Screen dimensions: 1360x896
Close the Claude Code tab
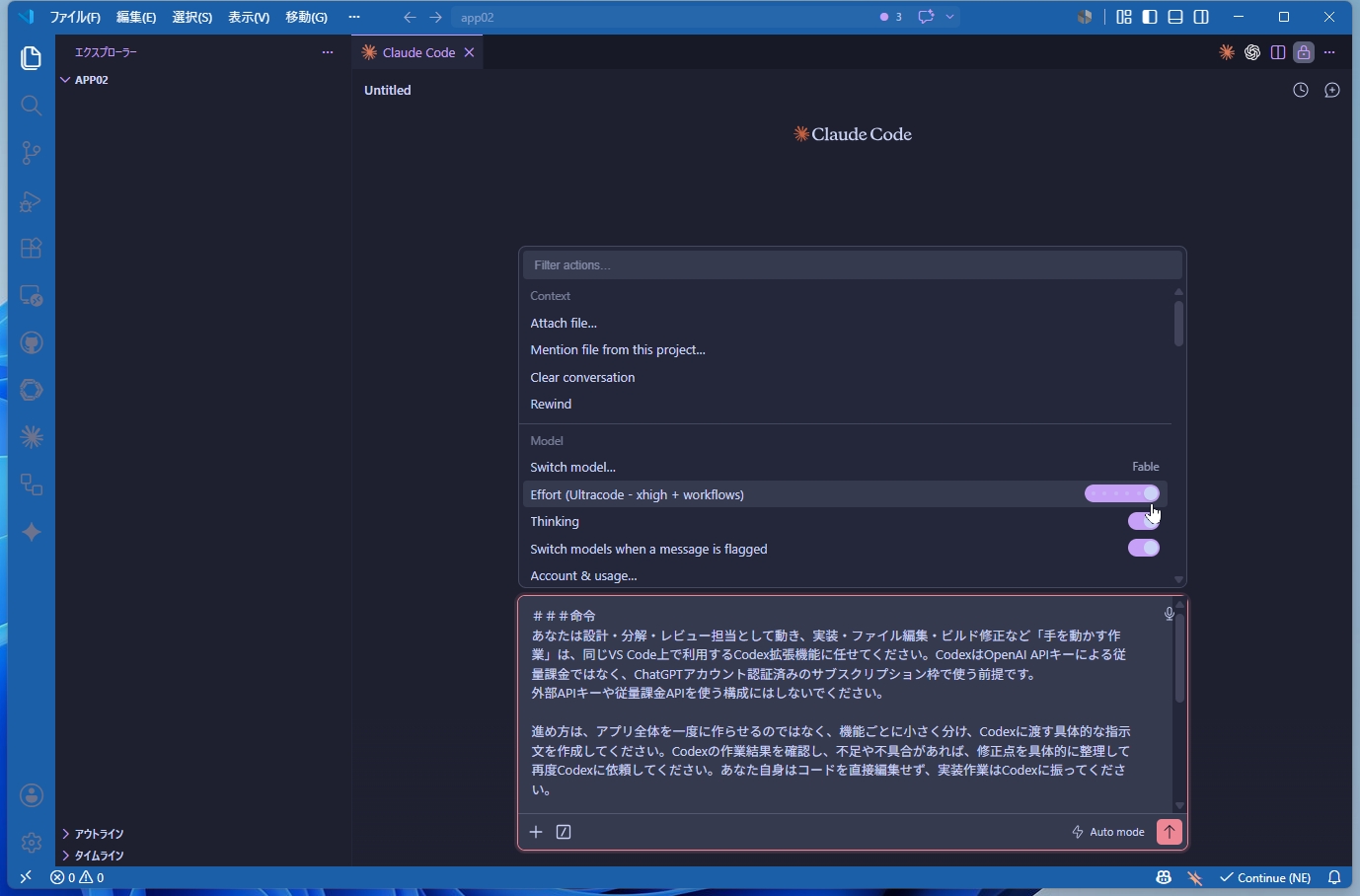coord(469,52)
